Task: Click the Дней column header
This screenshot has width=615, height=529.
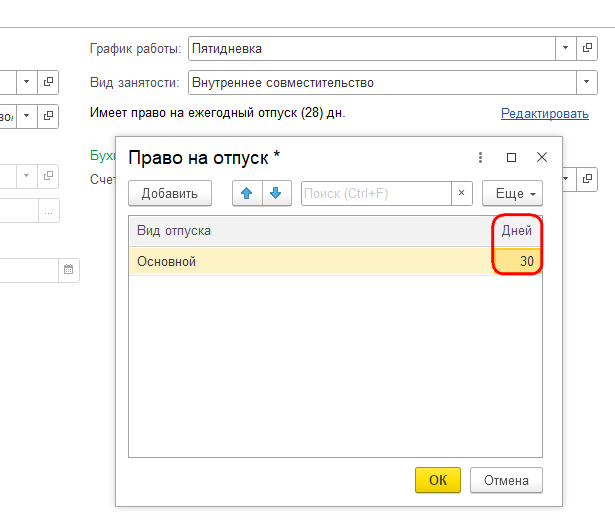Action: [x=517, y=231]
